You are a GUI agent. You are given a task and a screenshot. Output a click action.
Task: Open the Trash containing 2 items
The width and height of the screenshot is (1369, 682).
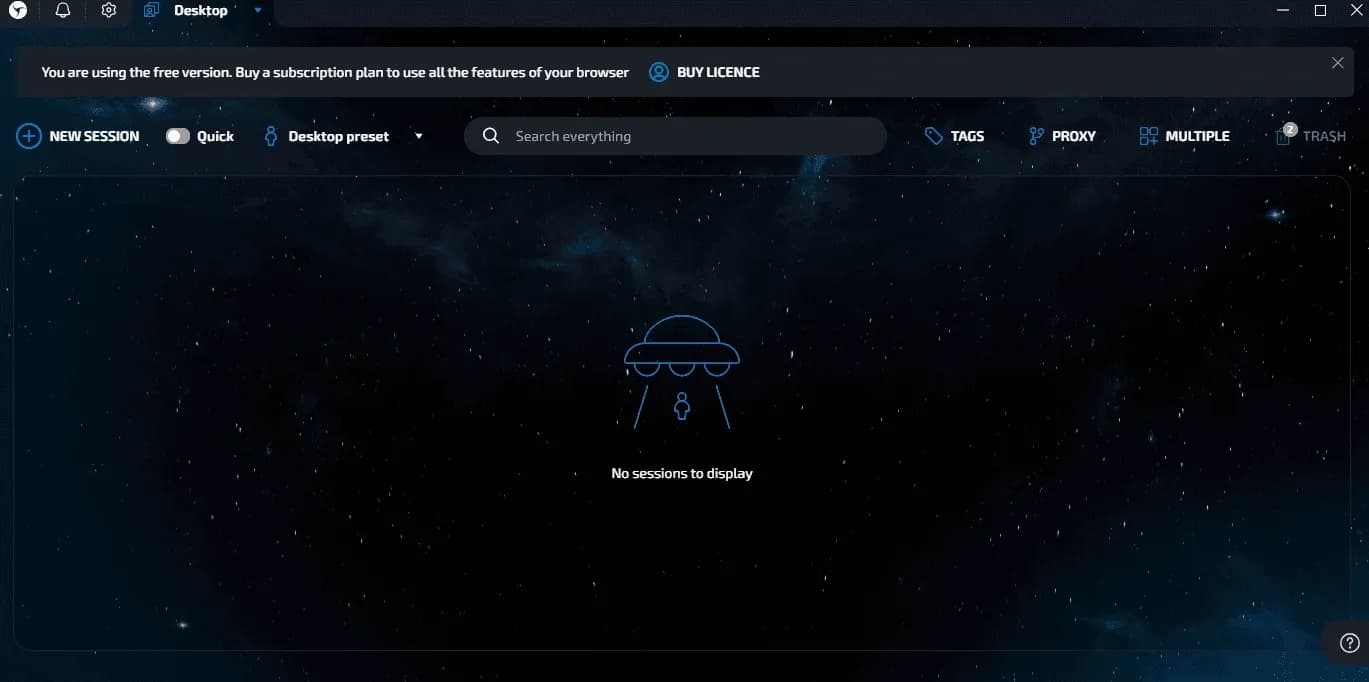(x=1310, y=135)
